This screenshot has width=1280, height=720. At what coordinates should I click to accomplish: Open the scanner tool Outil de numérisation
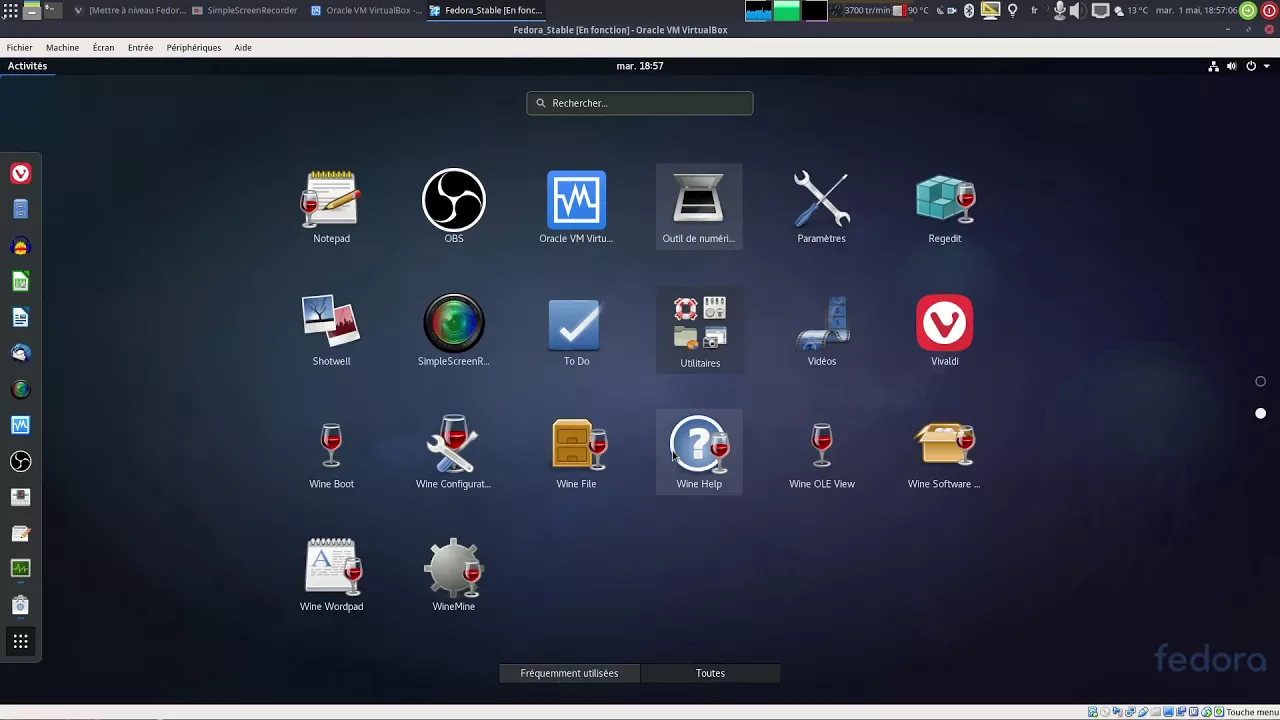(x=699, y=207)
